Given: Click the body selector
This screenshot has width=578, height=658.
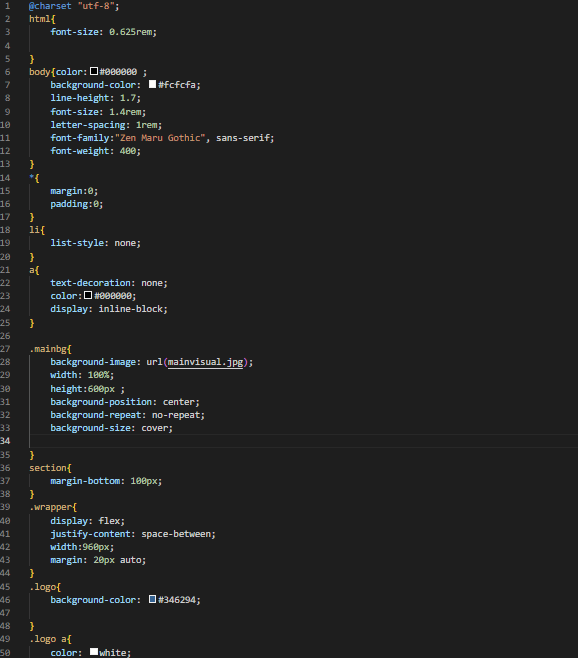Looking at the screenshot, I should click(x=39, y=72).
